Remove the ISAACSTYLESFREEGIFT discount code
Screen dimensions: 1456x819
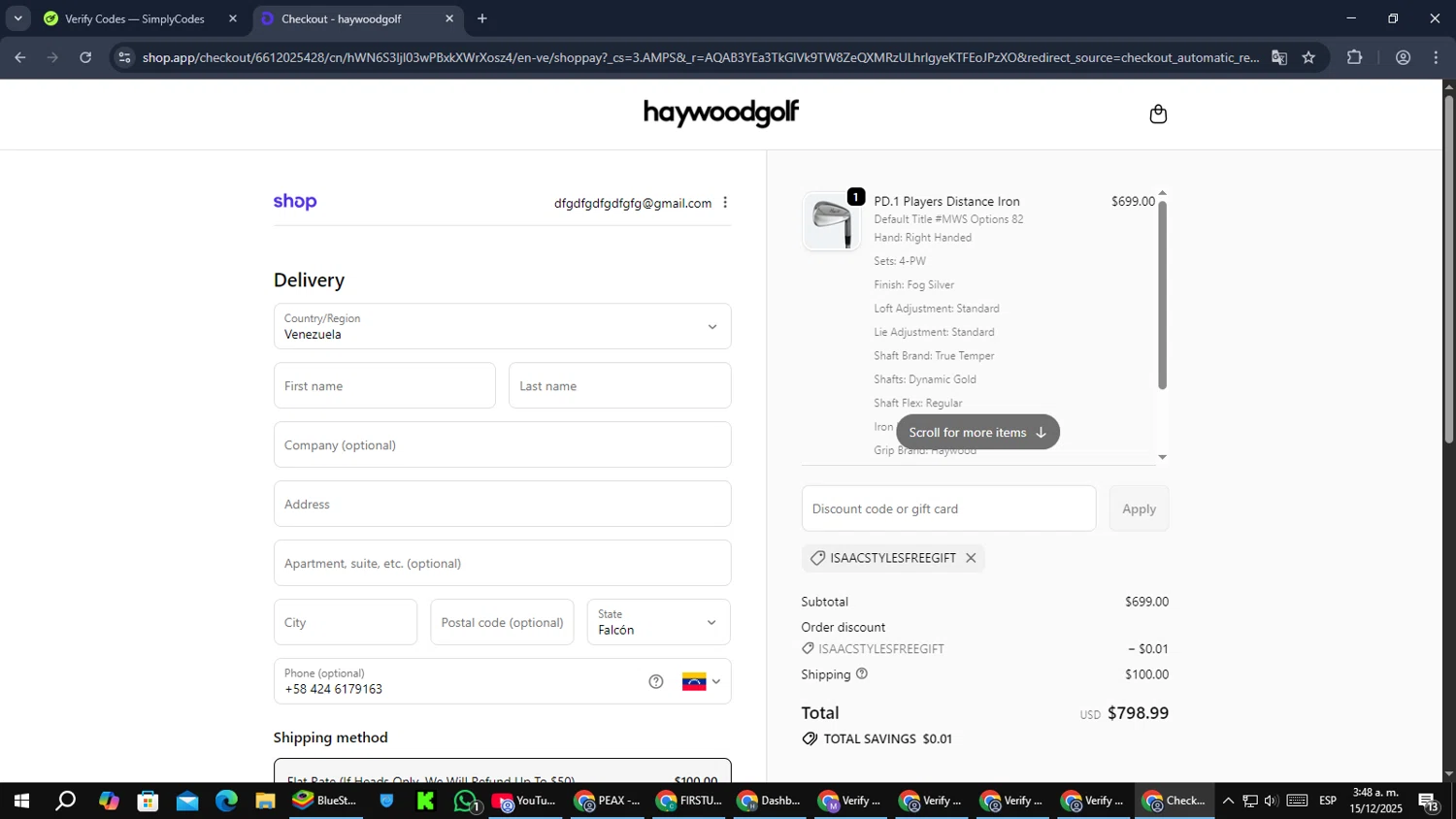pos(971,558)
